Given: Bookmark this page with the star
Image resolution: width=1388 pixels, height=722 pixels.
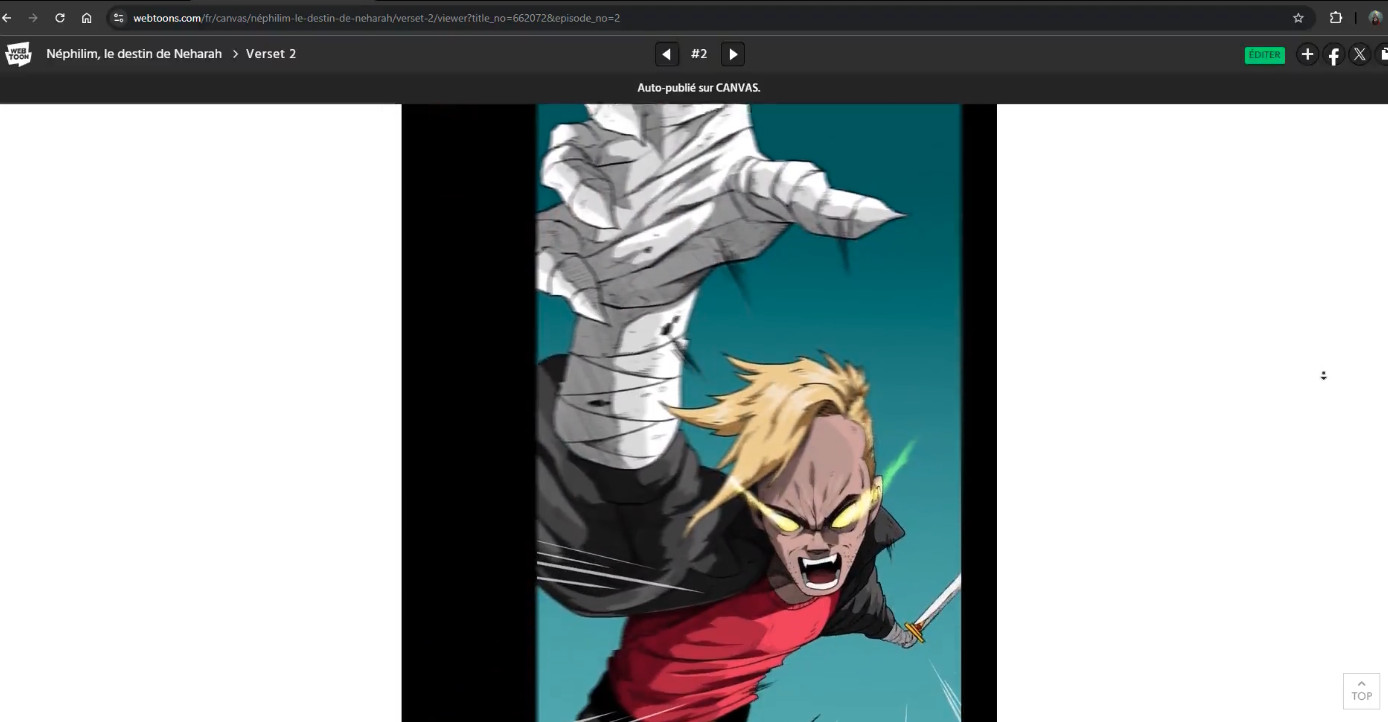Looking at the screenshot, I should coord(1298,18).
